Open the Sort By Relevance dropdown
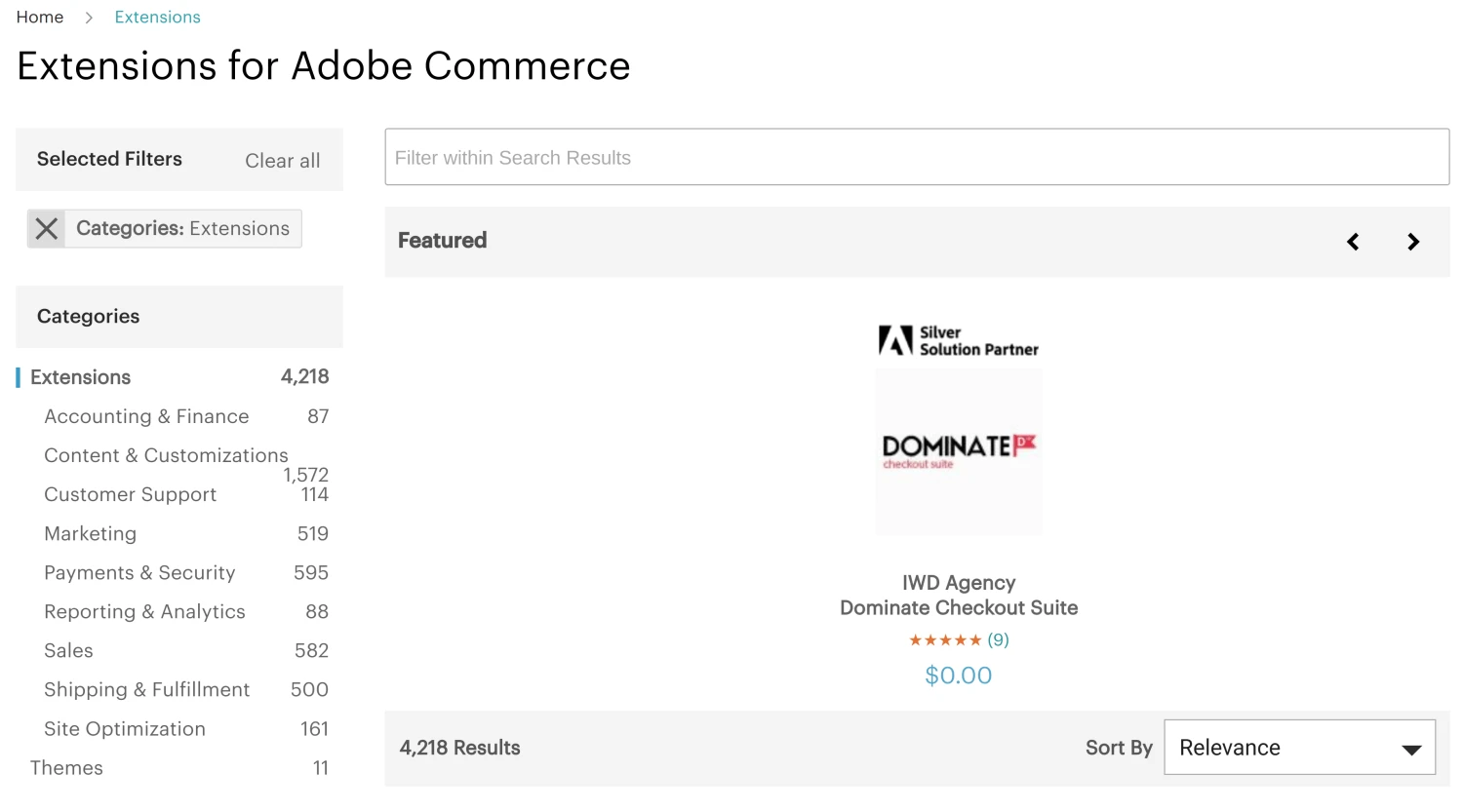The image size is (1463, 812). [x=1299, y=748]
